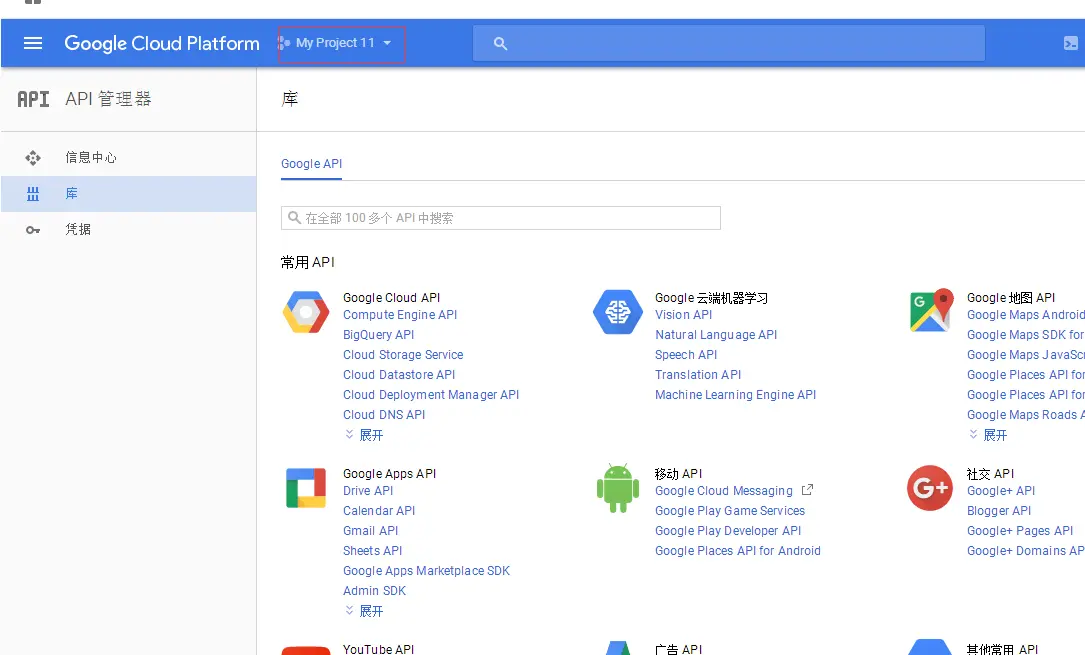Click the API search input field
Viewport: 1085px width, 655px height.
[500, 218]
